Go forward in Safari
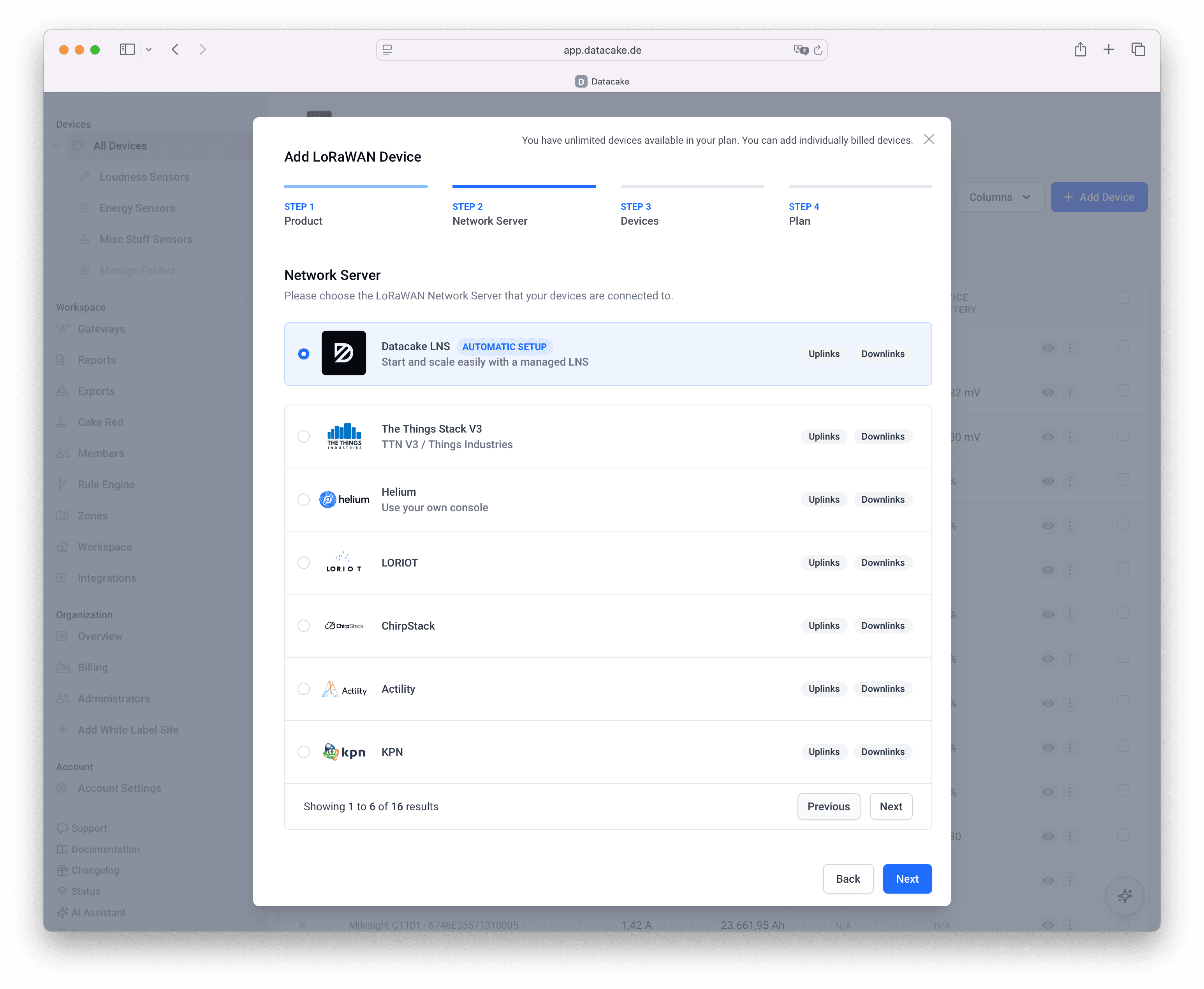 [x=203, y=49]
